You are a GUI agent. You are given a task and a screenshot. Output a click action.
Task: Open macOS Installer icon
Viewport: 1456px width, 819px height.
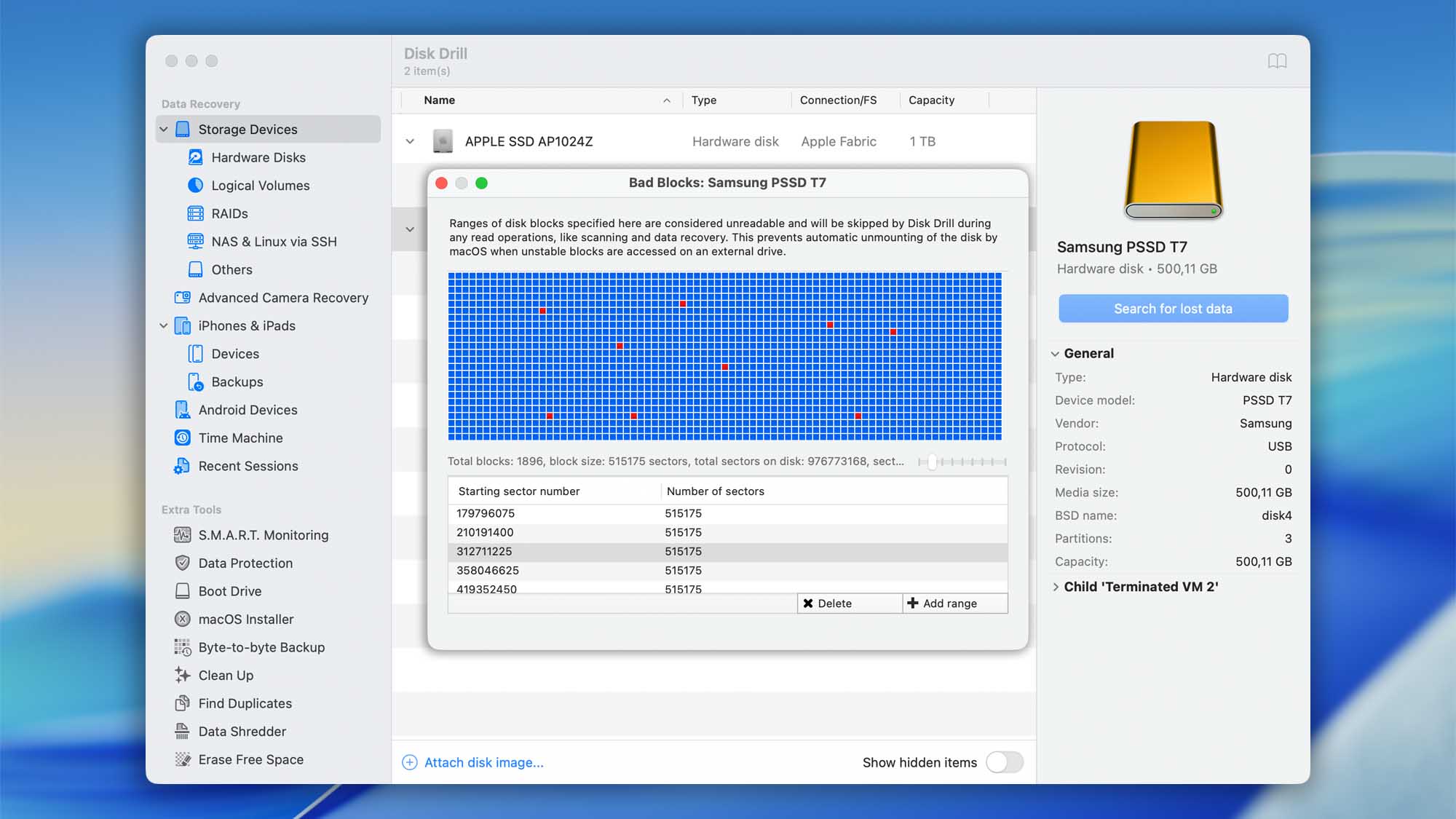(x=183, y=619)
